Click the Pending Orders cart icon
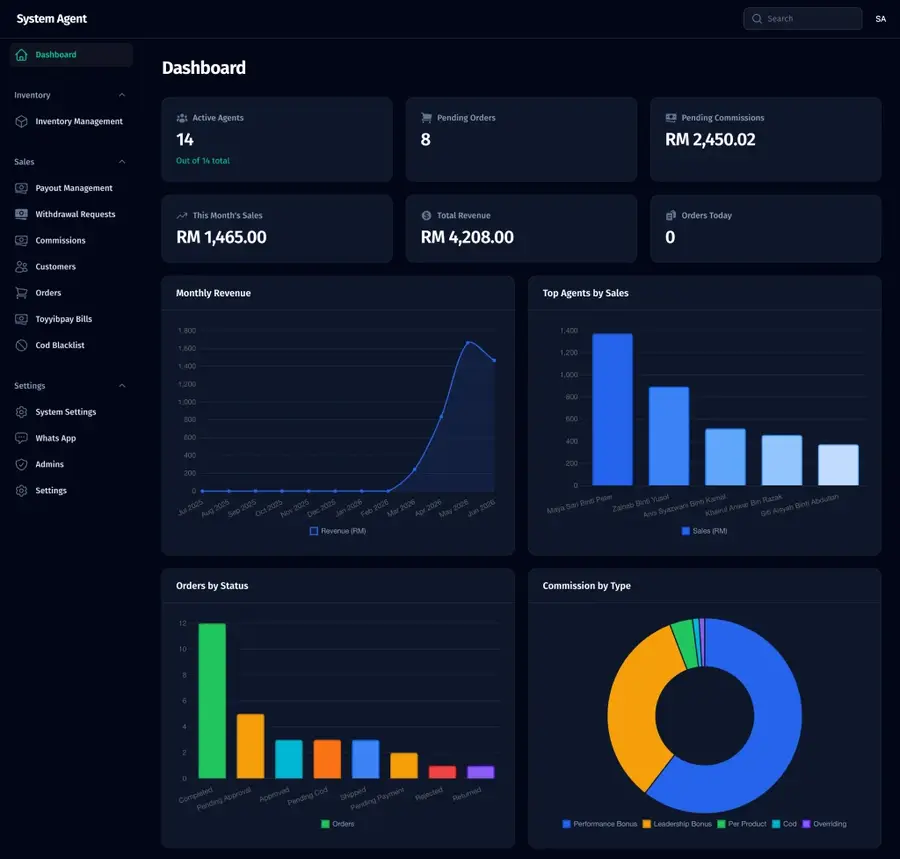The height and width of the screenshot is (859, 900). pos(426,118)
